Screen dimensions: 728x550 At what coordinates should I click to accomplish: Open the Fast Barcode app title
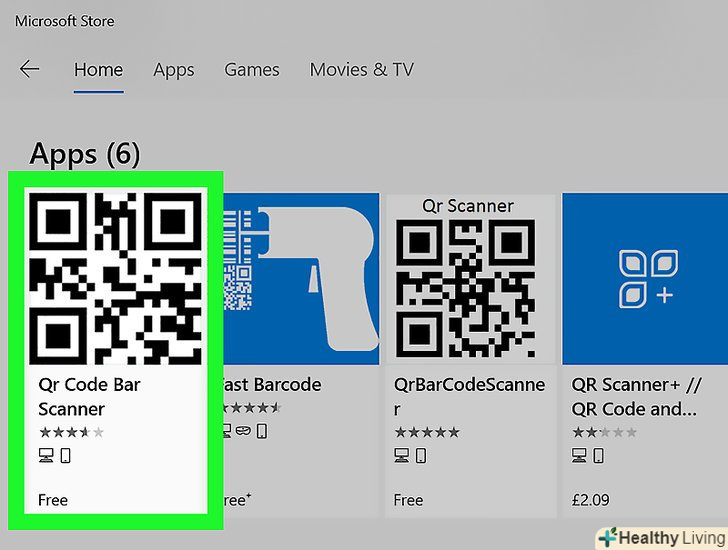click(272, 385)
